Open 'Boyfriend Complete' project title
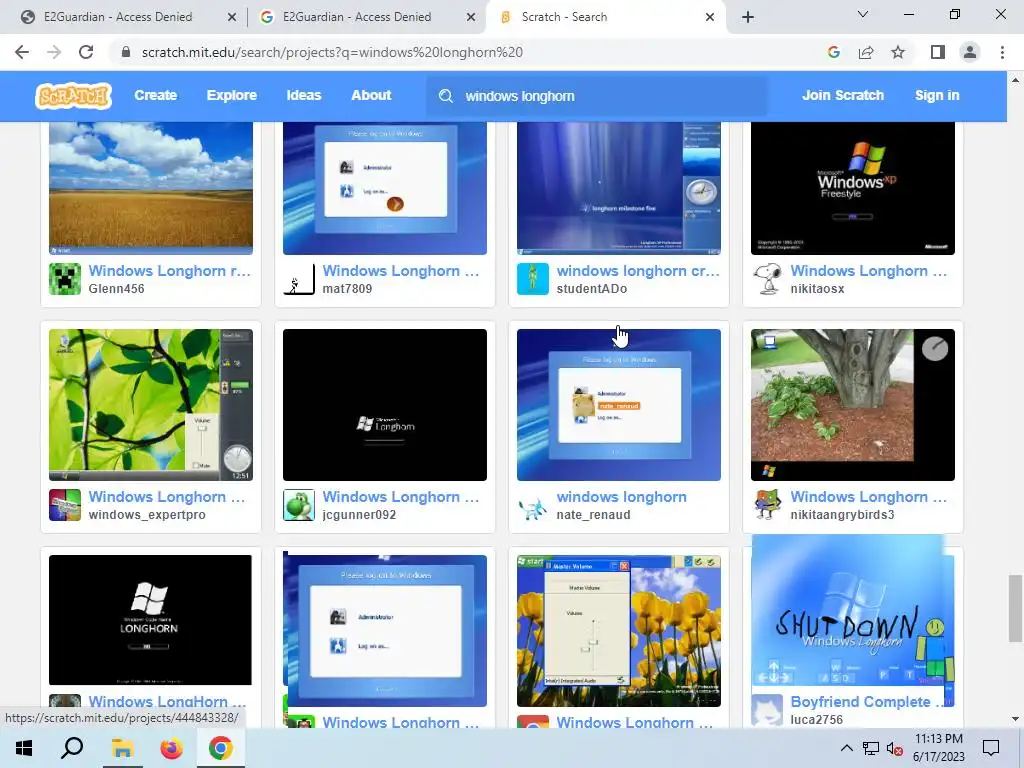 (x=869, y=701)
